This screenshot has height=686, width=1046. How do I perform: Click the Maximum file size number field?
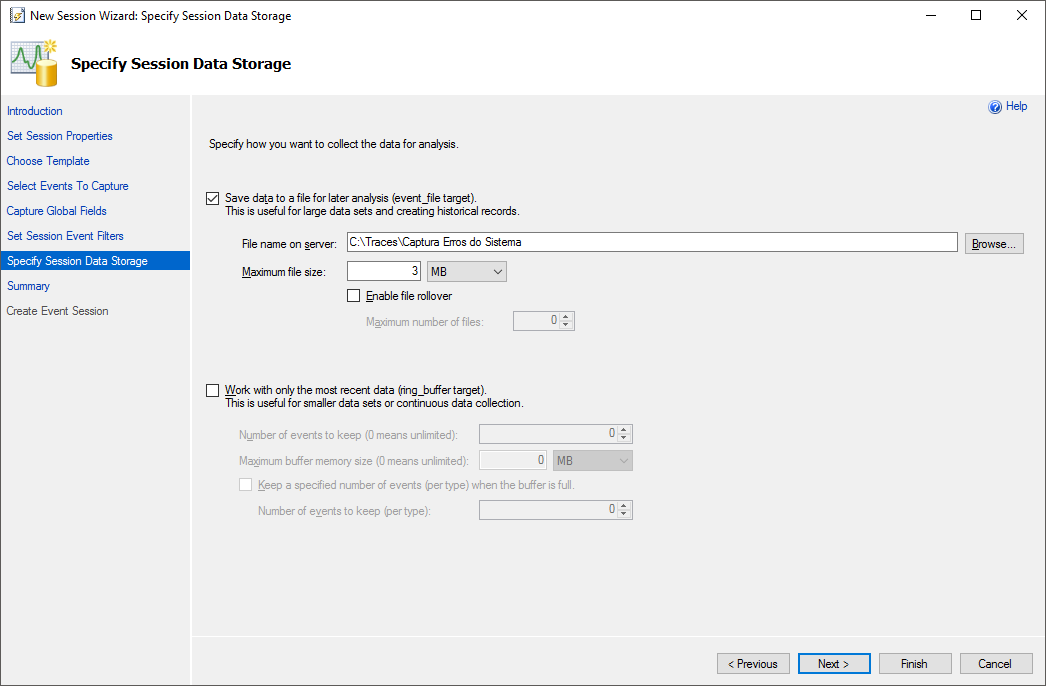[384, 271]
